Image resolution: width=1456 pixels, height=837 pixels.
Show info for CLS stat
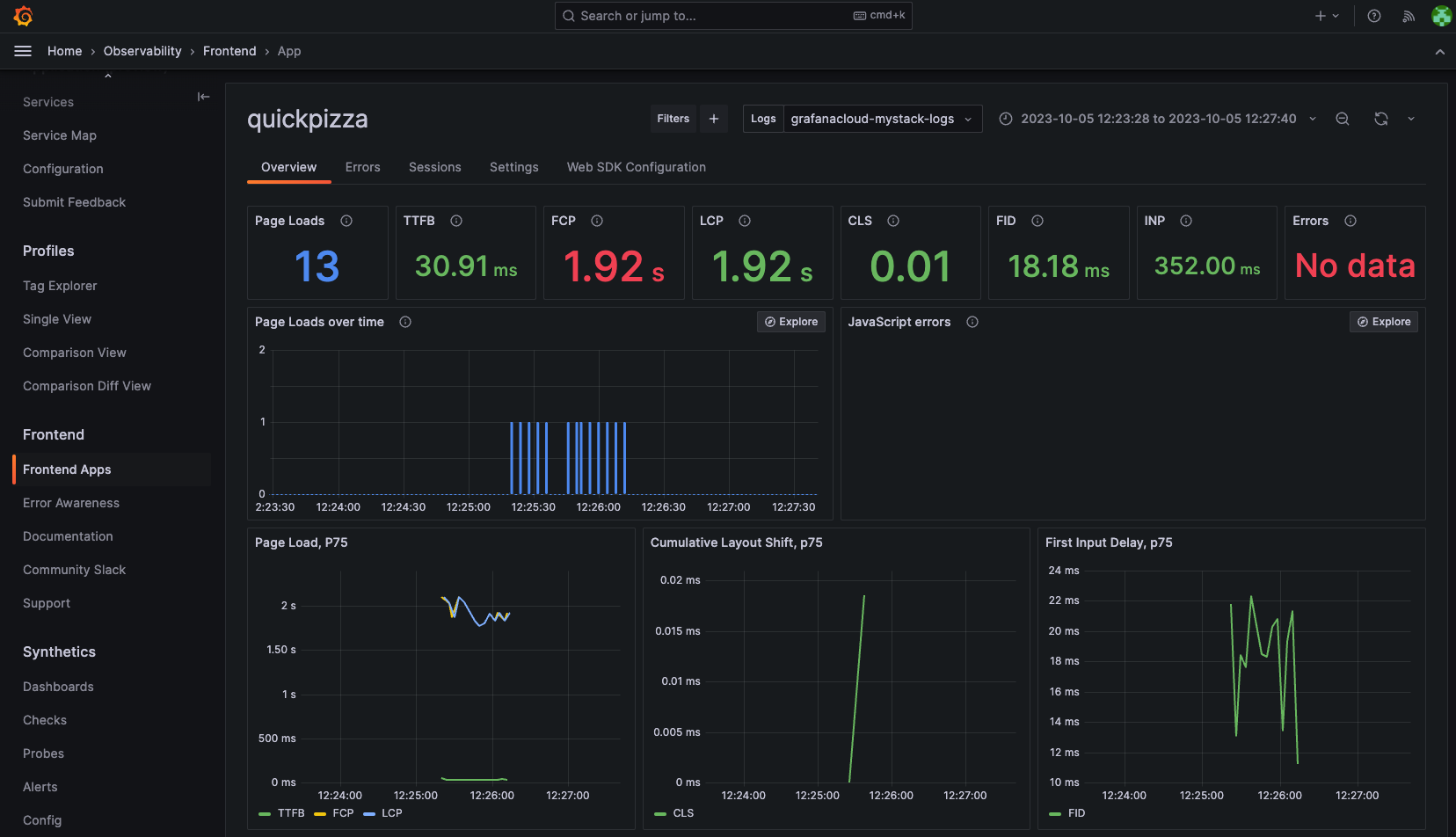coord(893,221)
